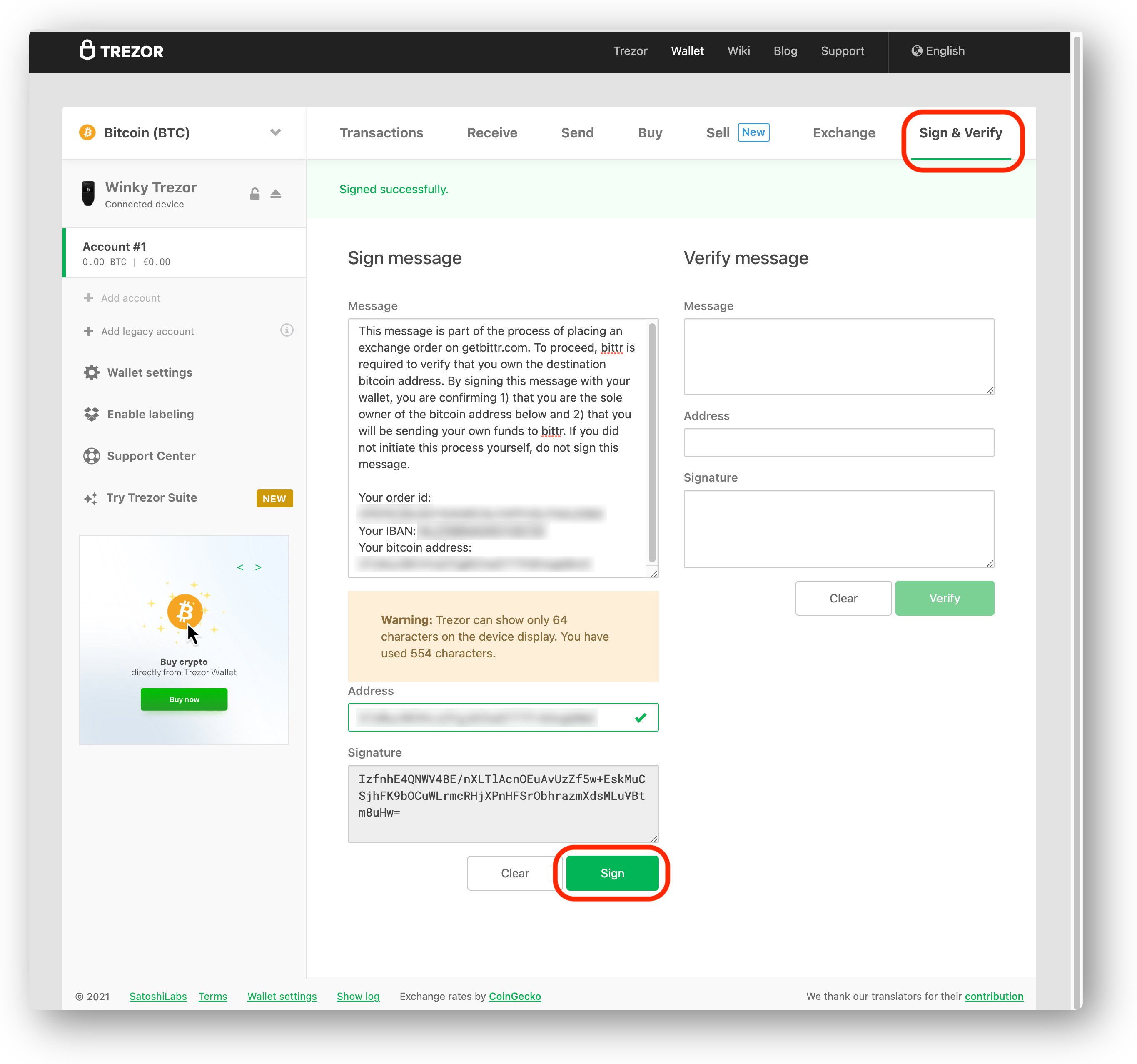Image resolution: width=1137 pixels, height=1064 pixels.
Task: Click the green Sign button
Action: tap(613, 873)
